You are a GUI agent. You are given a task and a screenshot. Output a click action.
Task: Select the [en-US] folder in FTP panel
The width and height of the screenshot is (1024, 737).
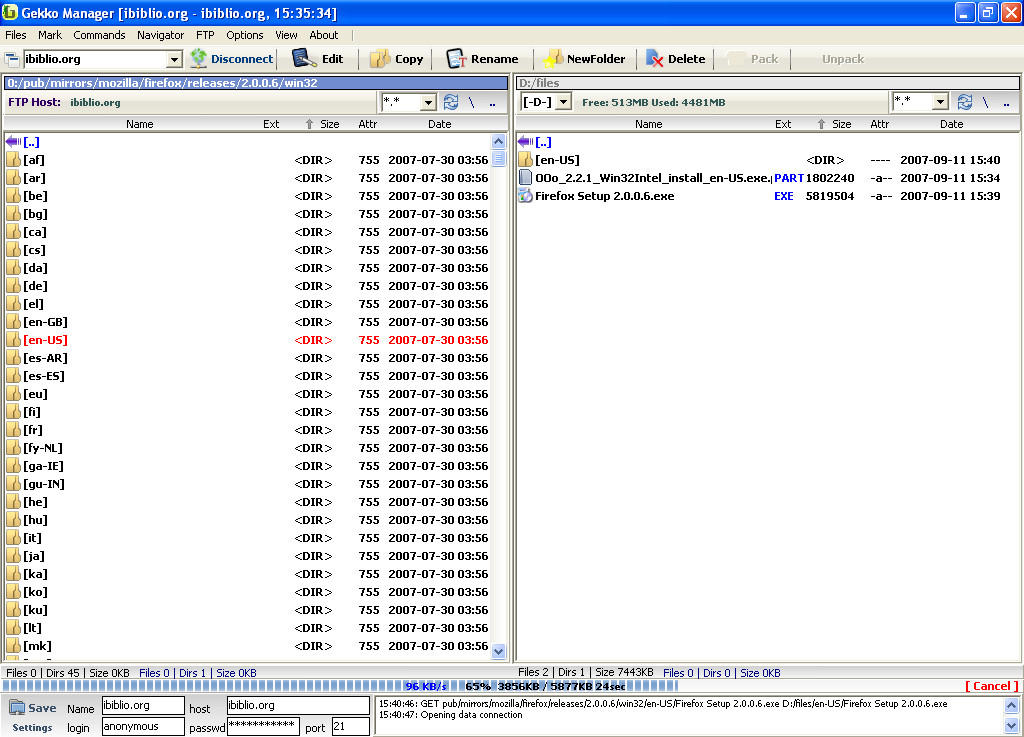click(x=46, y=340)
